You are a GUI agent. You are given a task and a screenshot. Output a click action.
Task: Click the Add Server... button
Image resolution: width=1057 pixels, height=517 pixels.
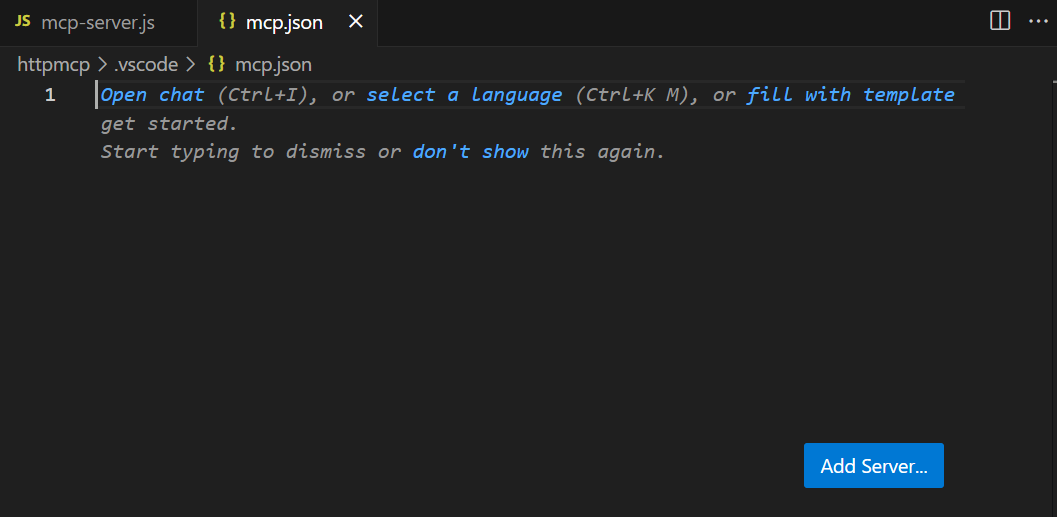(874, 465)
